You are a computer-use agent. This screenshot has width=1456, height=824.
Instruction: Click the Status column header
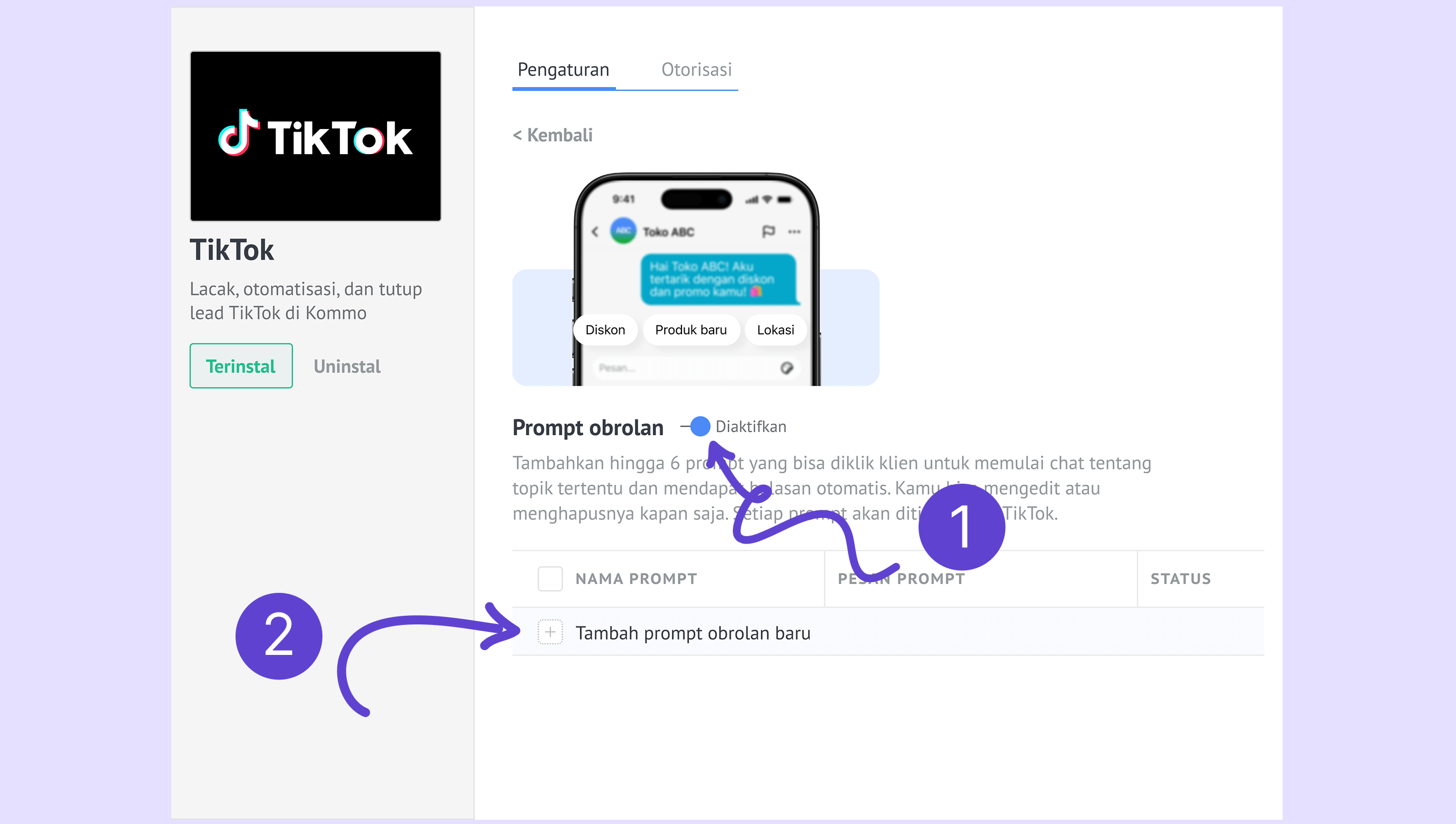click(1180, 578)
